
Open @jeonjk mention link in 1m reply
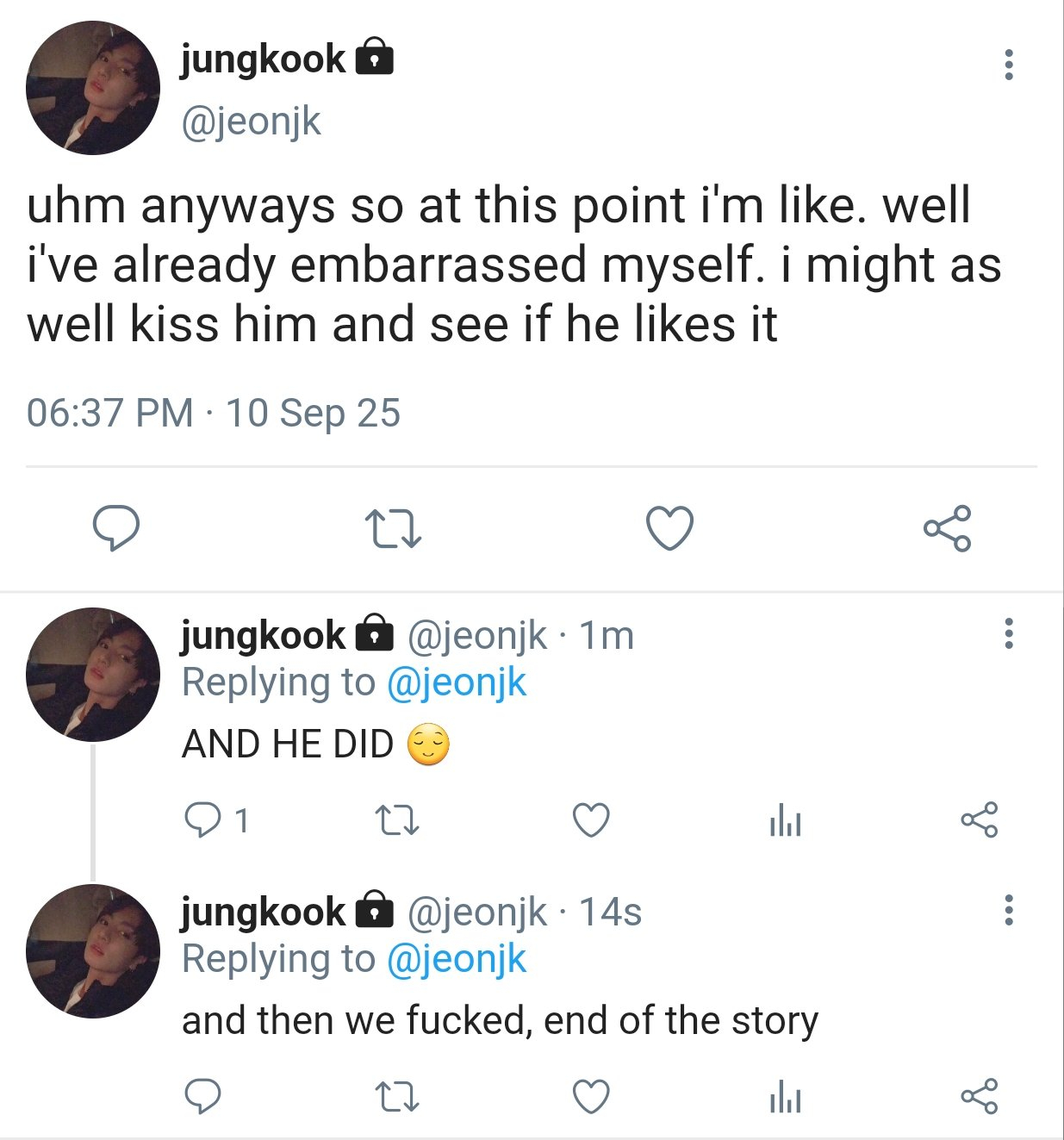[x=456, y=683]
